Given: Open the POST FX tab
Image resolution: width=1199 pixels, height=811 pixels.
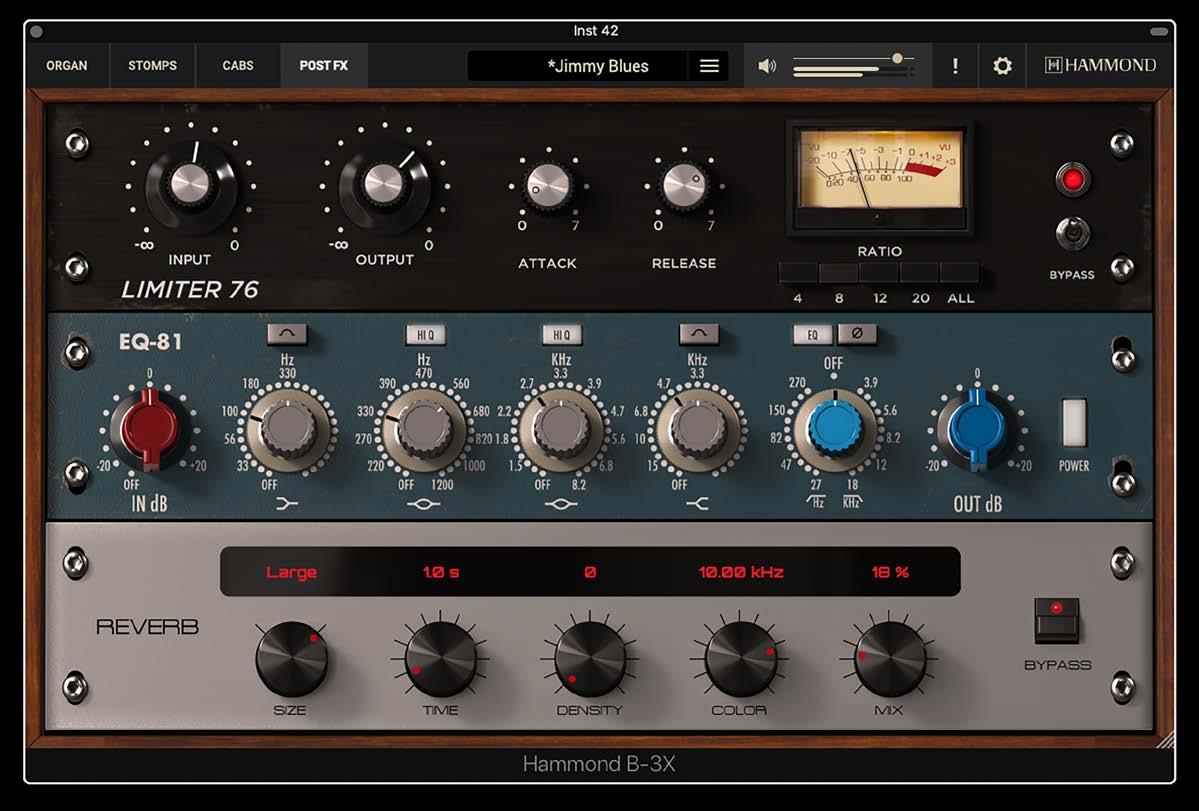Looking at the screenshot, I should point(323,66).
